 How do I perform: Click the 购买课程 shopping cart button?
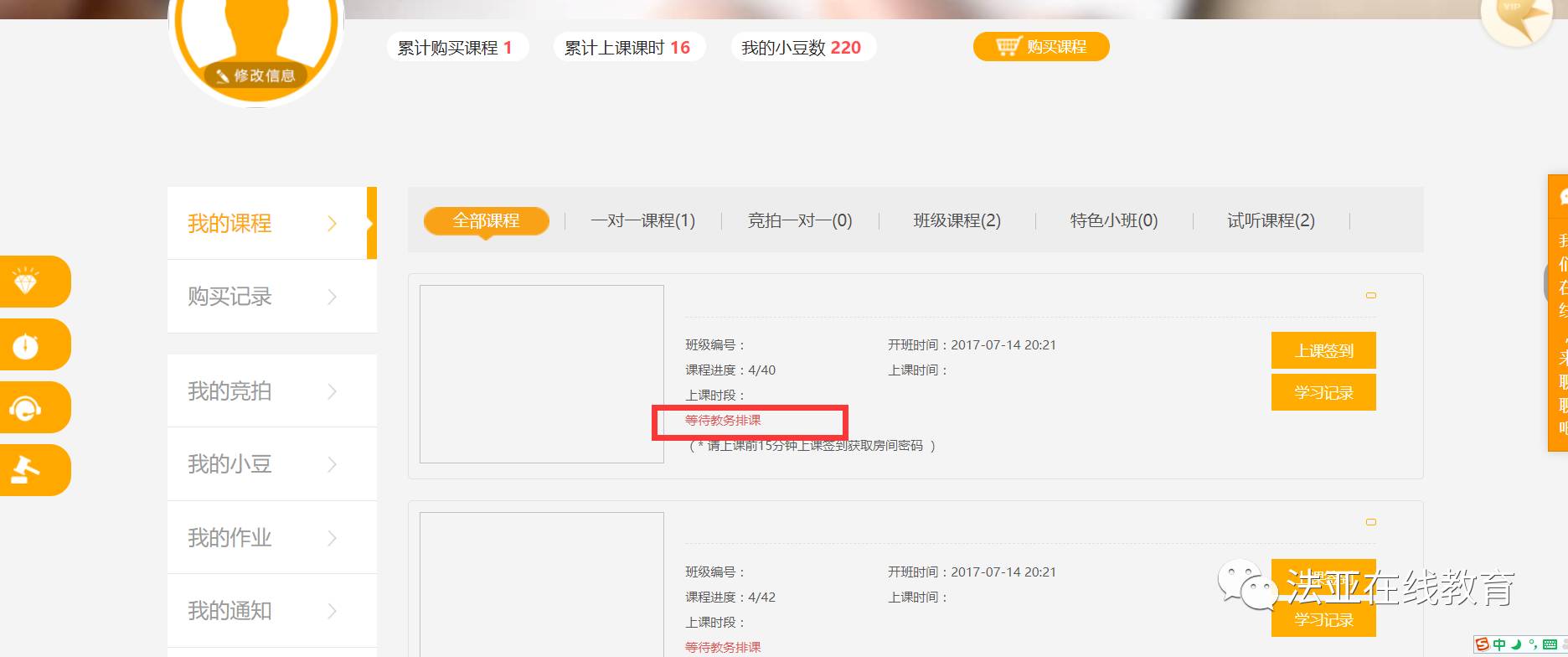point(1041,47)
